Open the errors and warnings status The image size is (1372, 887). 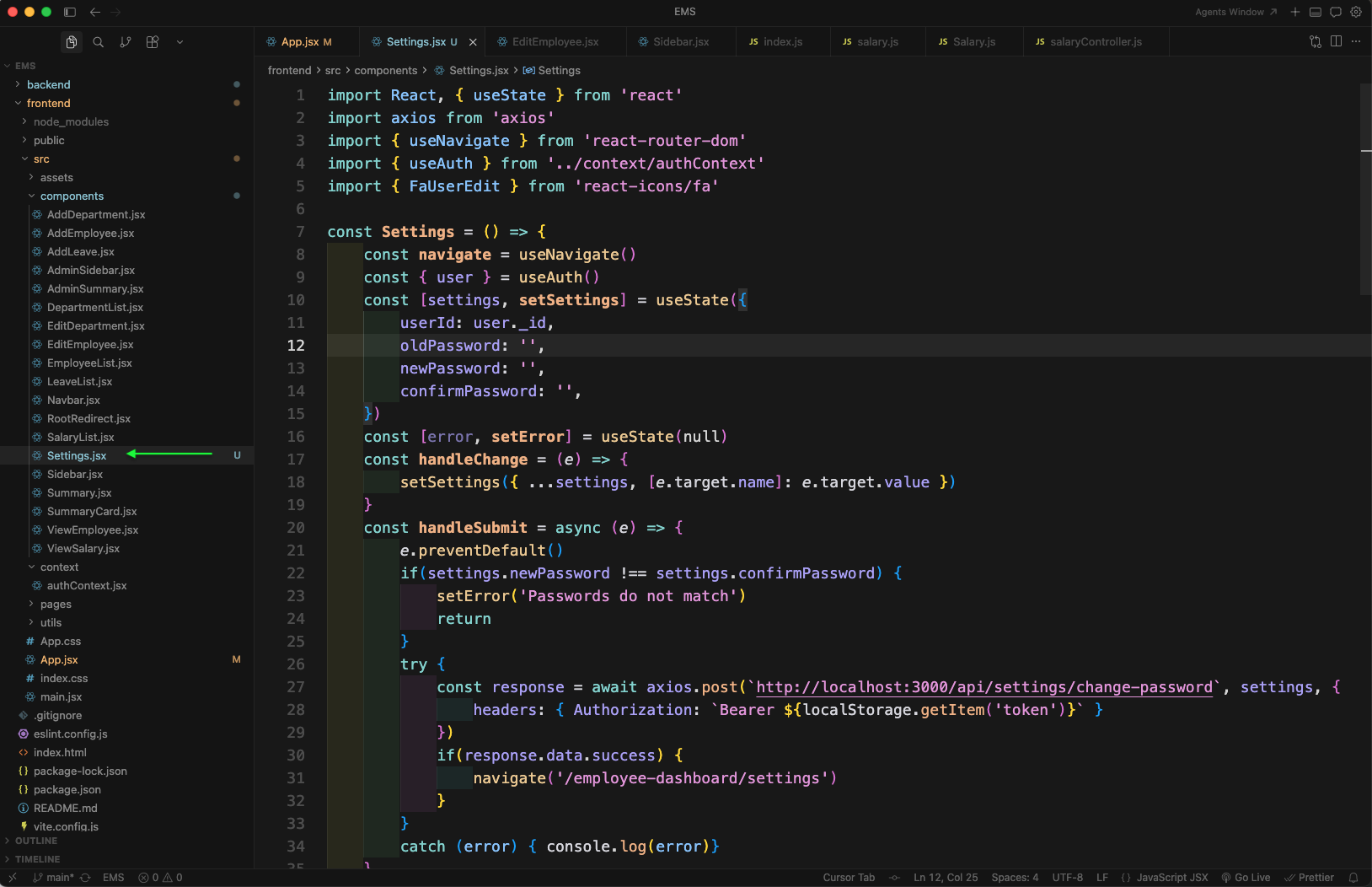pos(161,878)
